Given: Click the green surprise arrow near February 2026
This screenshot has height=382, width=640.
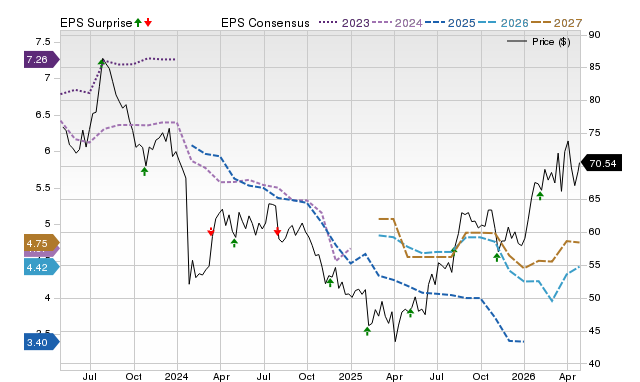Looking at the screenshot, I should point(540,196).
